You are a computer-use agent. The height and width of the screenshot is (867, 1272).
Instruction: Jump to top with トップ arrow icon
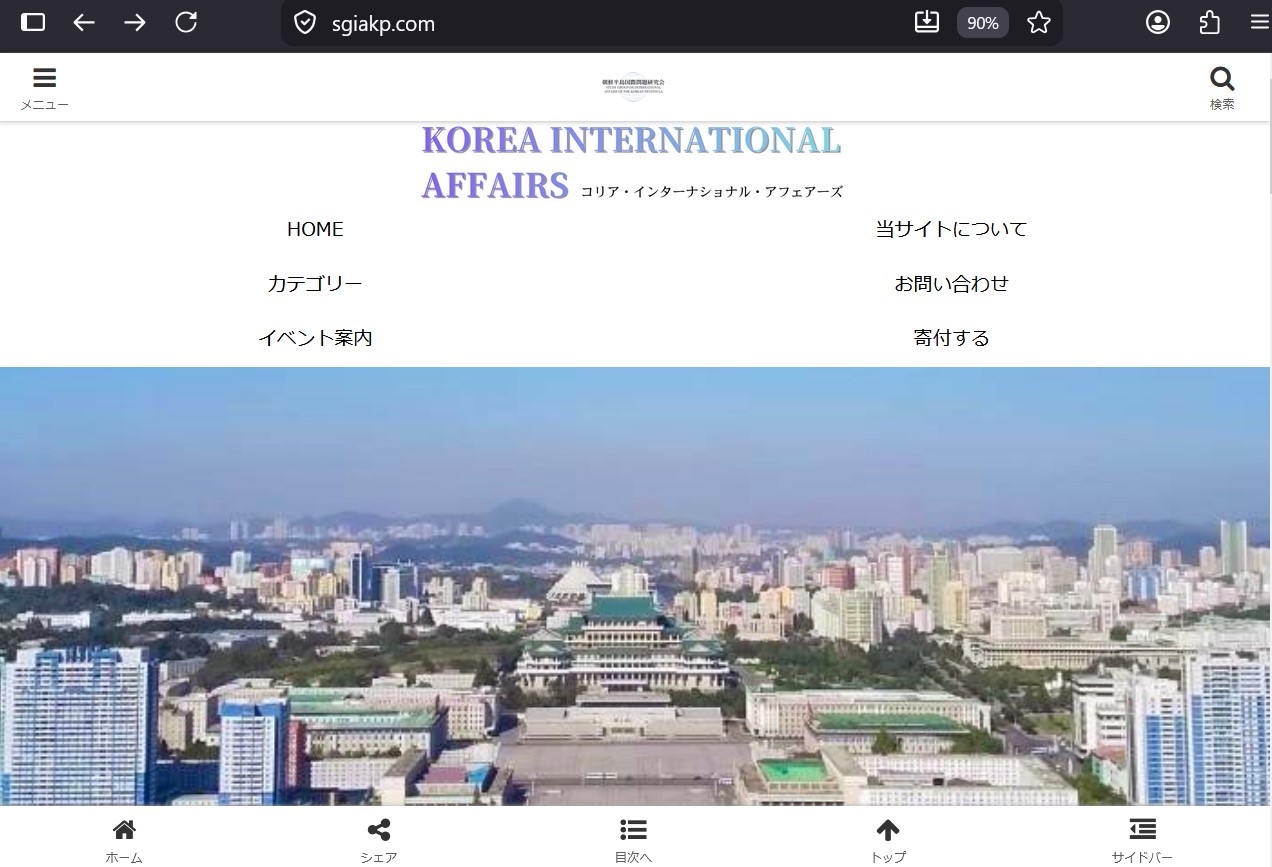[887, 830]
